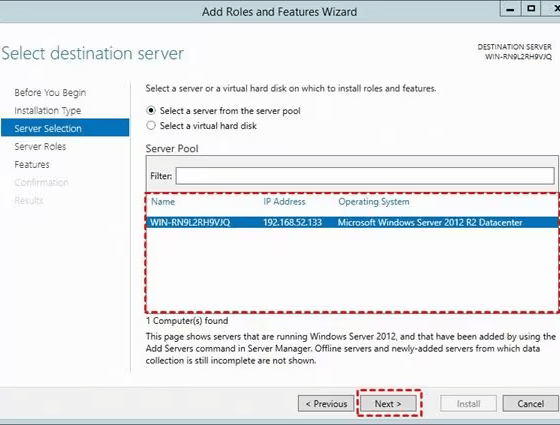
Task: Maximize the wizard window
Action: tap(531, 9)
